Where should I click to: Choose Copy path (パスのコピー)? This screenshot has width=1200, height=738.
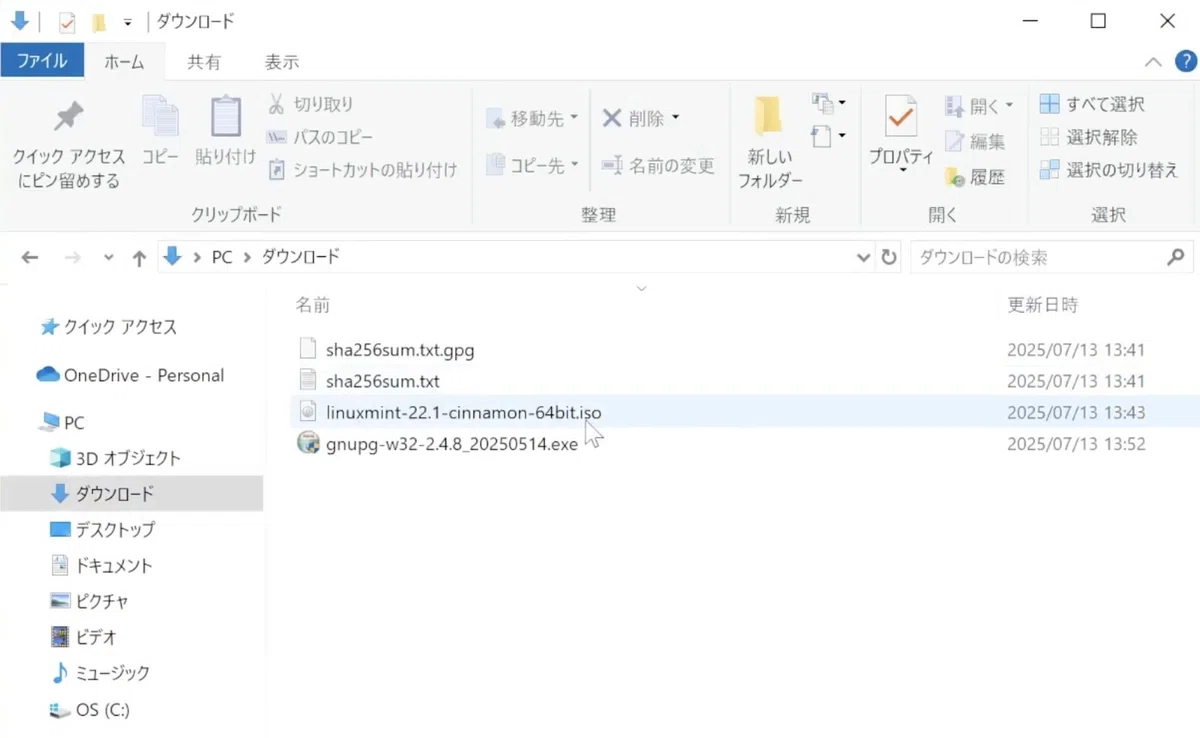click(320, 137)
